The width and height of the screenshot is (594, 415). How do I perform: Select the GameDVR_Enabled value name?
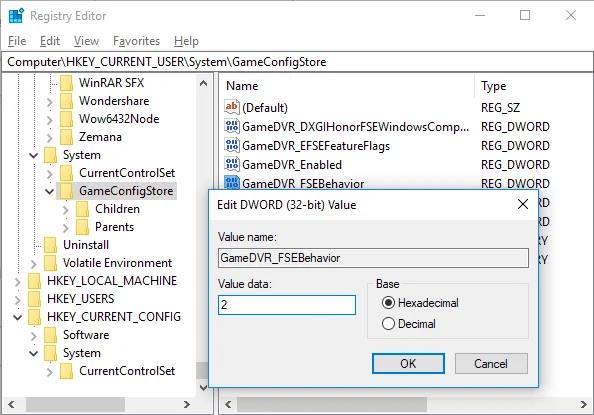coord(292,164)
